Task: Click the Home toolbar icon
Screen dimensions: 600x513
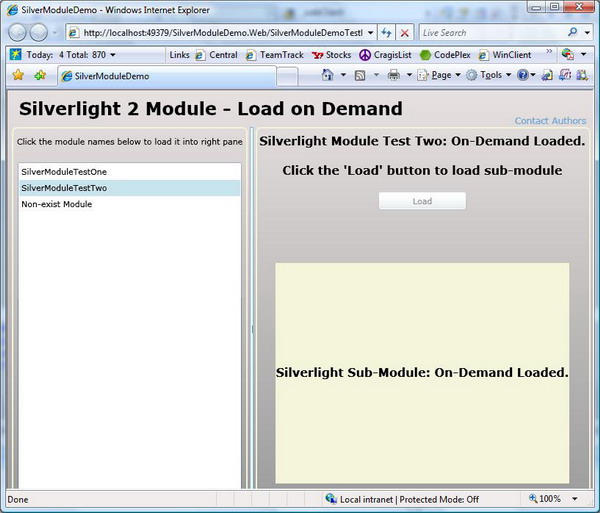Action: pos(327,75)
